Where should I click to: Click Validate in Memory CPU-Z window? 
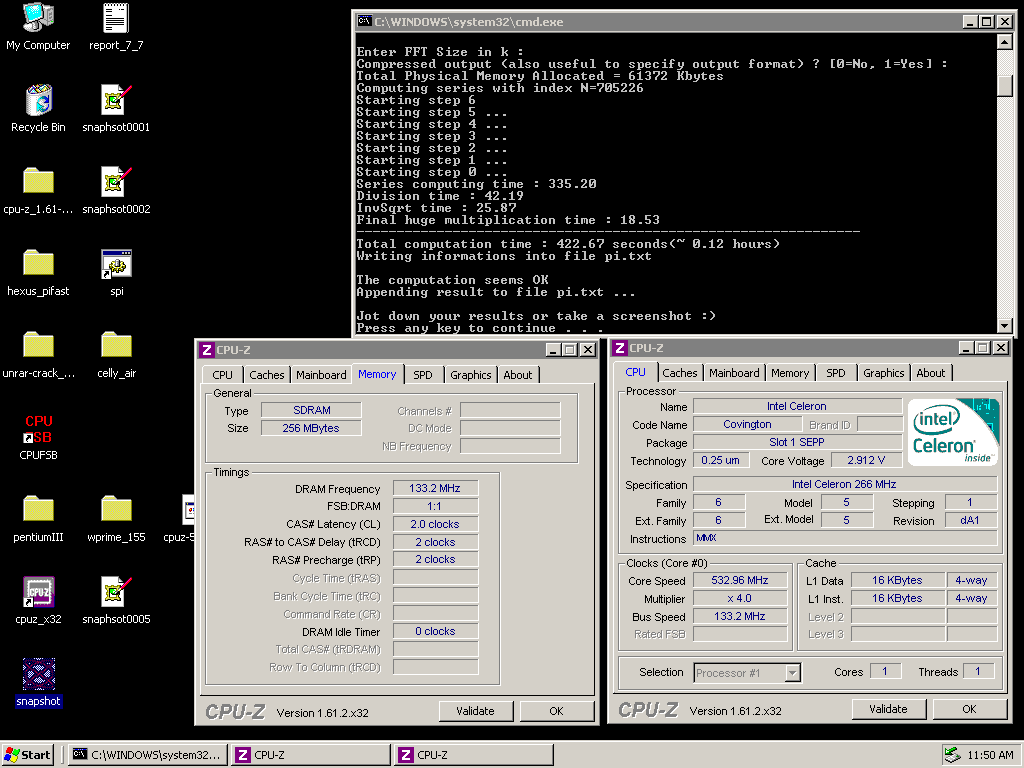point(475,711)
